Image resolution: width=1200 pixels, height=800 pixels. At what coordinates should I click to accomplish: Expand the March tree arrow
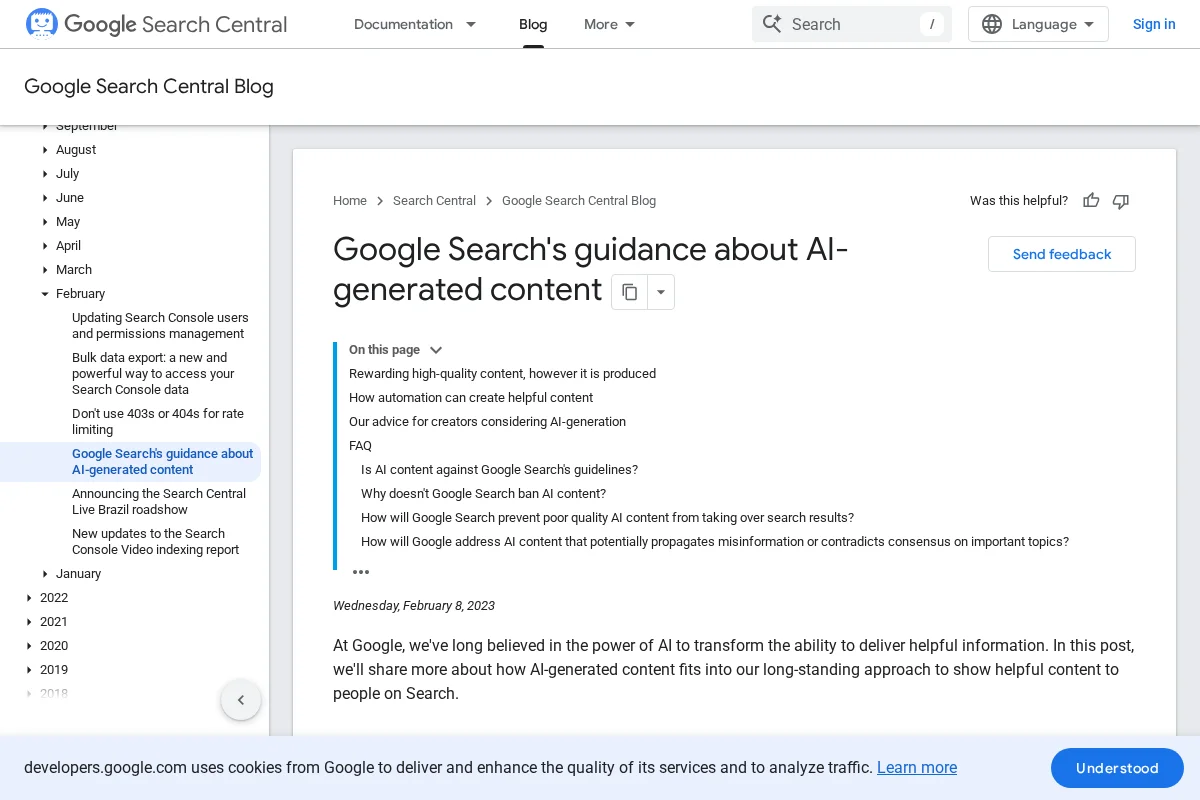pyautogui.click(x=45, y=270)
